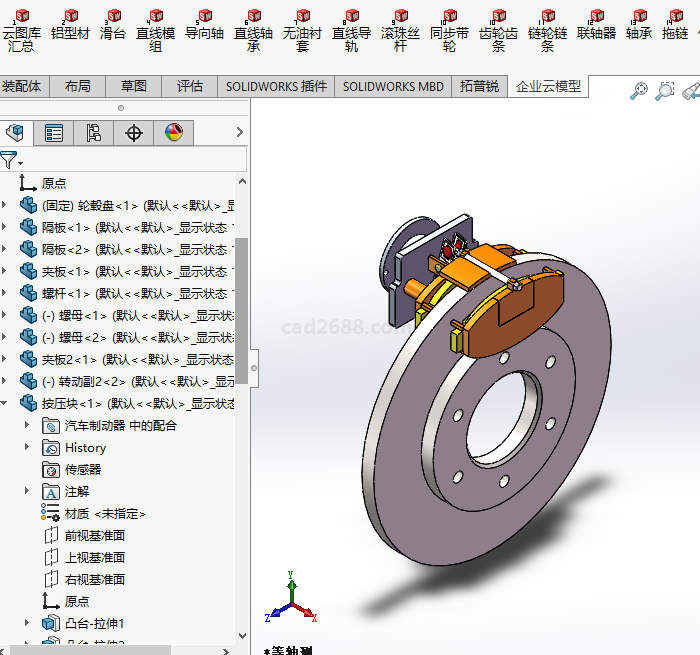
Task: Switch to the PropertyManager panel icon
Action: click(54, 133)
